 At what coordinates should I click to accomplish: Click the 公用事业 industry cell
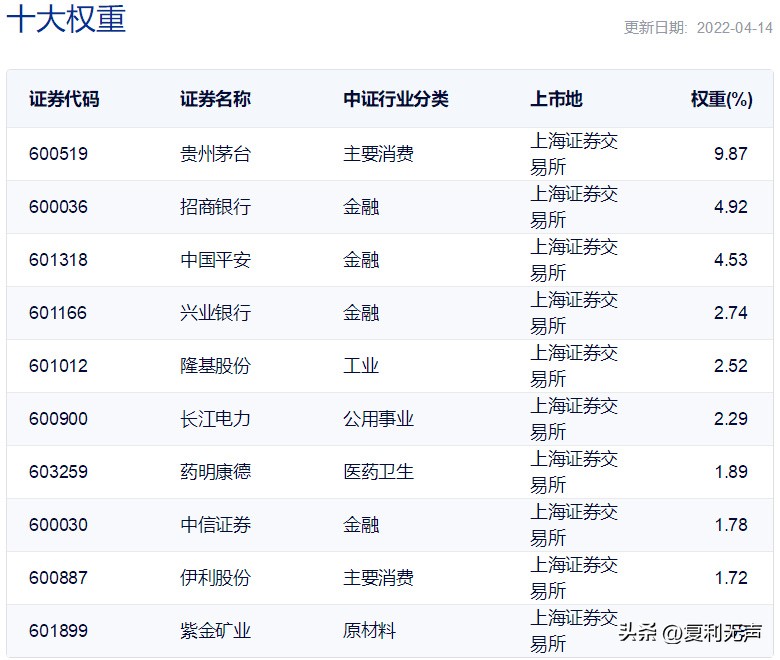click(379, 419)
